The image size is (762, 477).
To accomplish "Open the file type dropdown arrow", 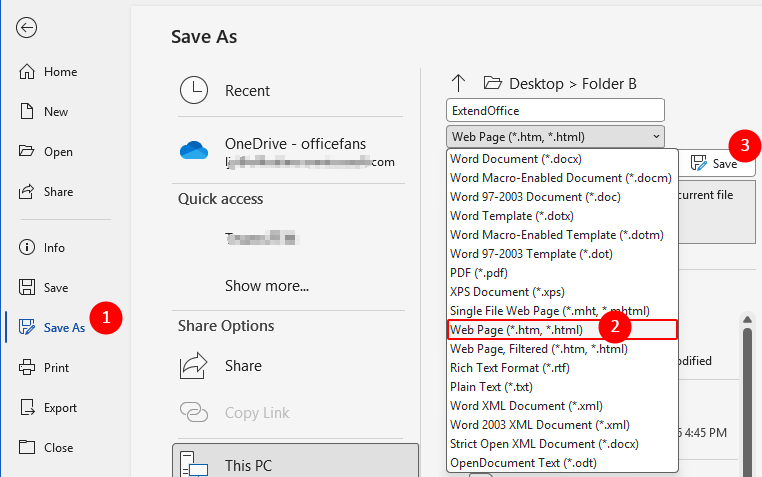I will [x=656, y=137].
